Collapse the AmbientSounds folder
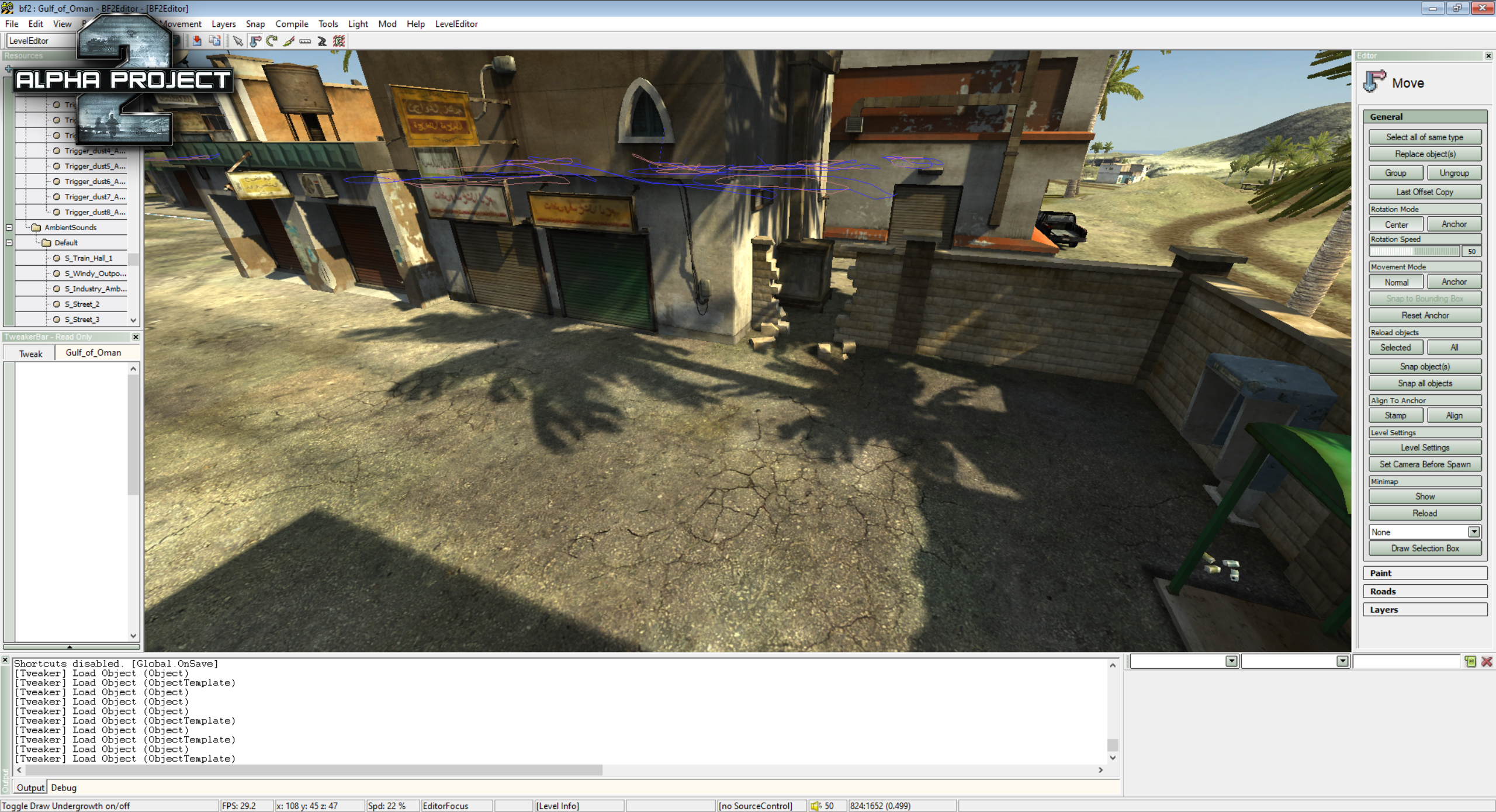 coord(9,227)
